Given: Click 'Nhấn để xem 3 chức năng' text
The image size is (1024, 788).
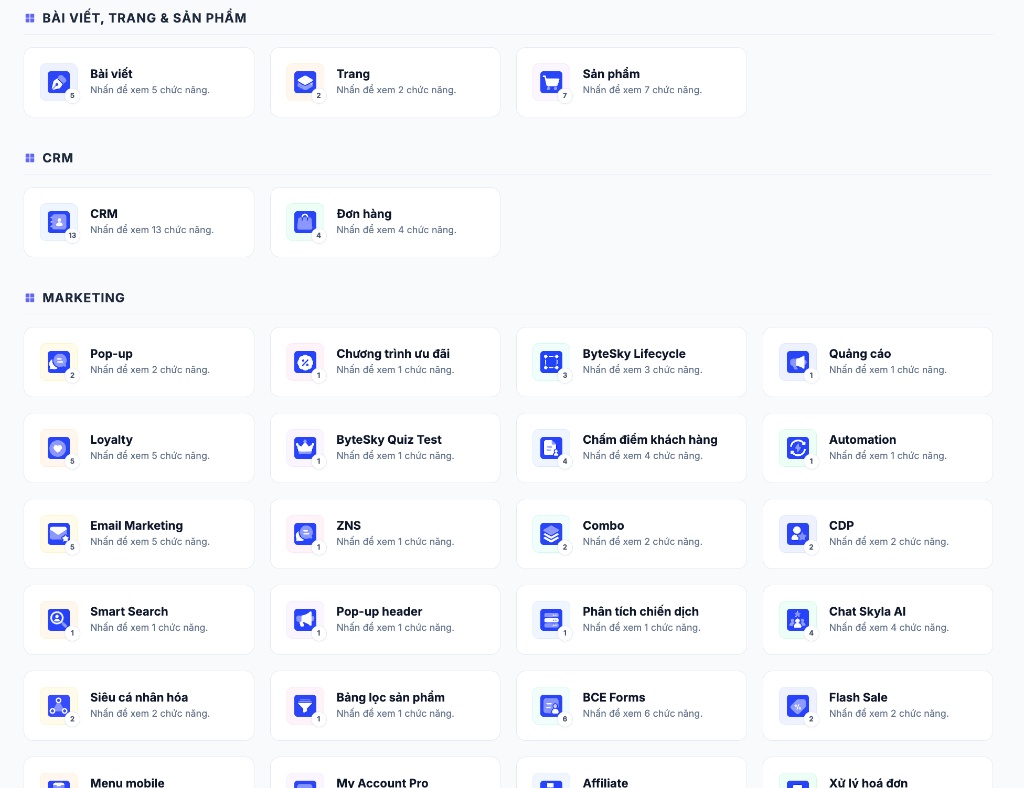Looking at the screenshot, I should pos(643,370).
